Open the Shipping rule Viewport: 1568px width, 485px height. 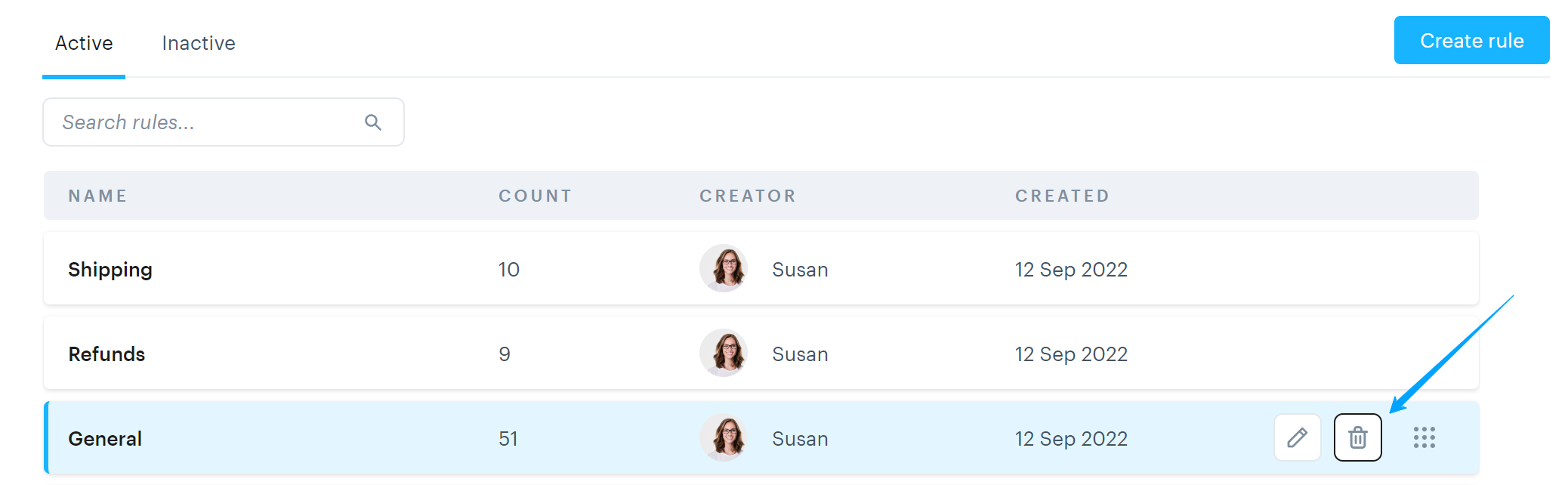click(110, 270)
